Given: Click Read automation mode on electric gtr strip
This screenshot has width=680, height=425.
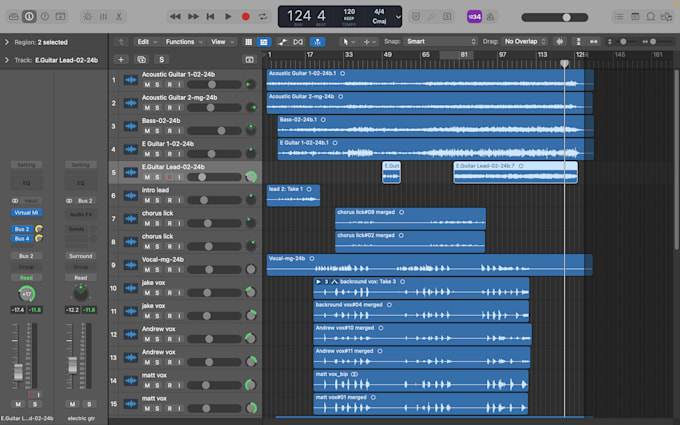Looking at the screenshot, I should 81,278.
